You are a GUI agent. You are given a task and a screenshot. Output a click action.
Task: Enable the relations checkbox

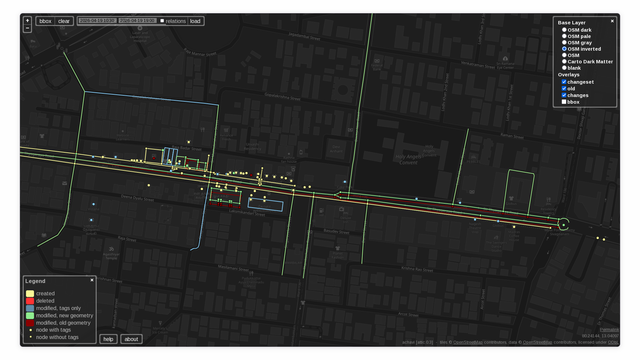point(162,21)
